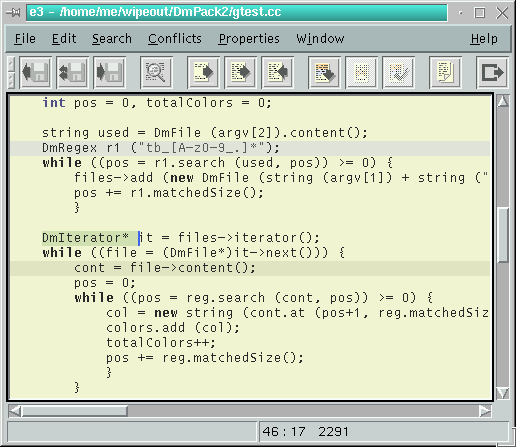Open the Conflicts menu
Image resolution: width=516 pixels, height=447 pixels.
coord(175,39)
